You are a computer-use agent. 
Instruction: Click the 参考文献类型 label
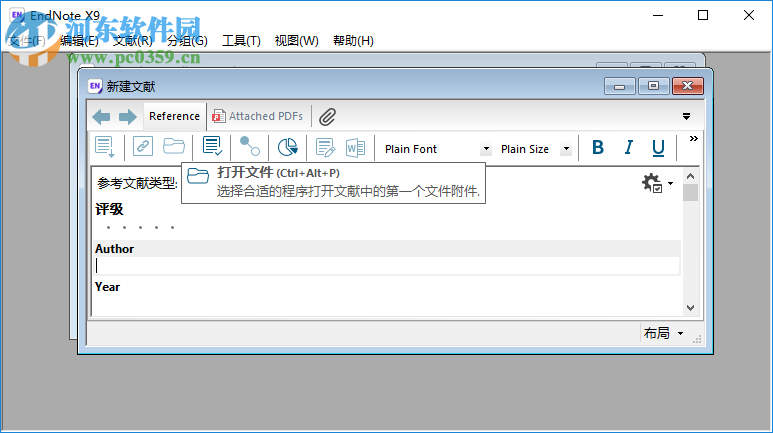[x=137, y=183]
